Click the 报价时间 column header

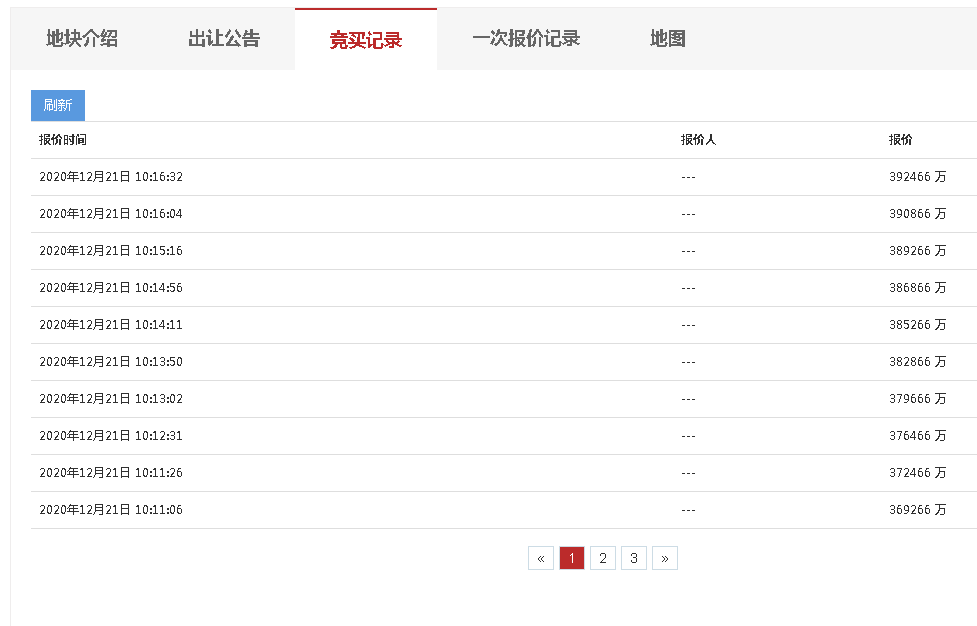pos(63,140)
